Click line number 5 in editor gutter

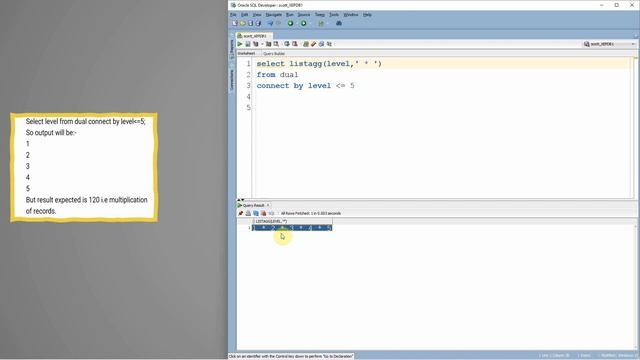click(x=248, y=108)
